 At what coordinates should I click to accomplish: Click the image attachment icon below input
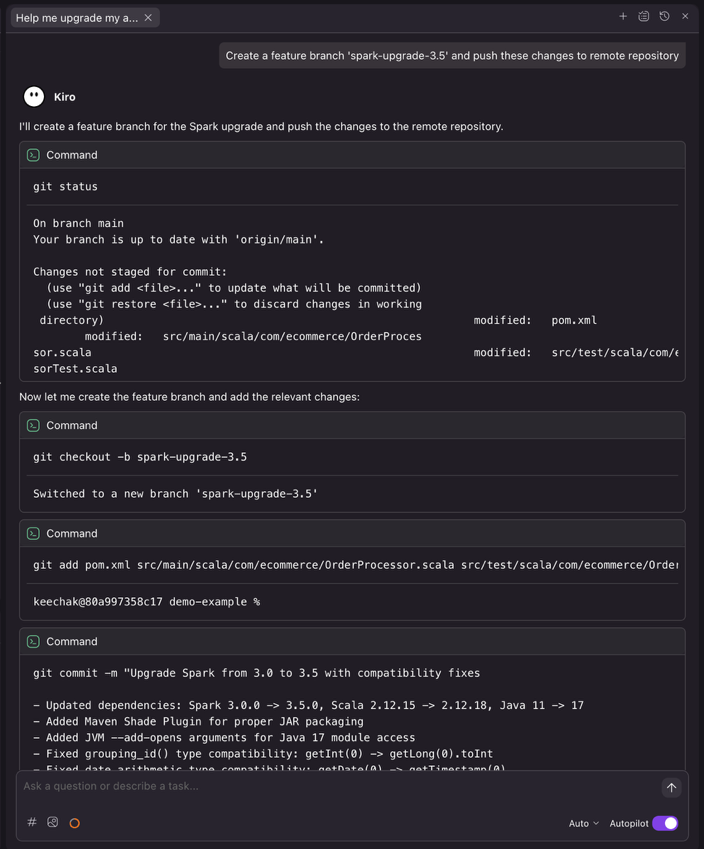tap(53, 822)
